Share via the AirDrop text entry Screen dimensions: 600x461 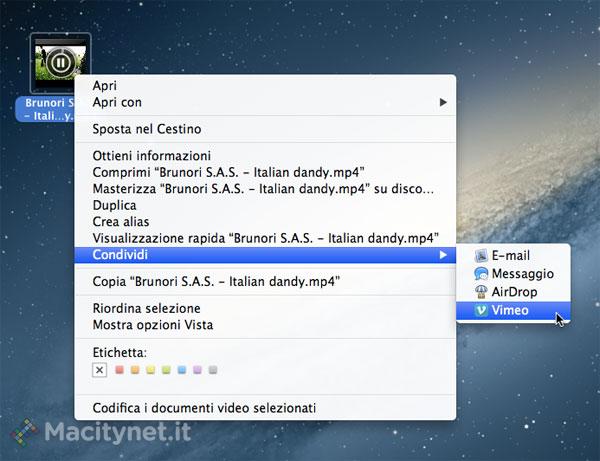[x=514, y=292]
